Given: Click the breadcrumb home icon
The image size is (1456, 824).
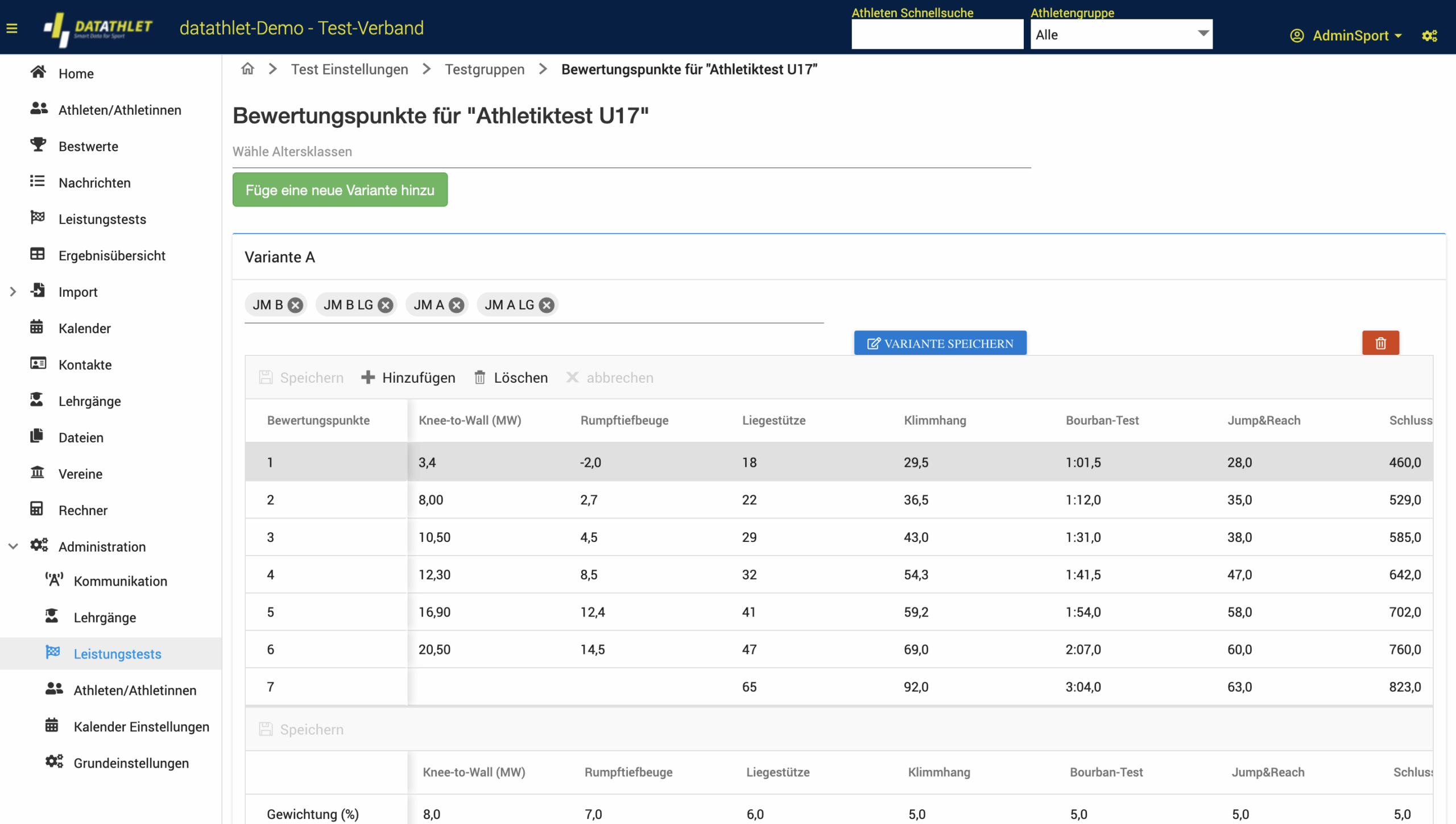Looking at the screenshot, I should pyautogui.click(x=247, y=69).
